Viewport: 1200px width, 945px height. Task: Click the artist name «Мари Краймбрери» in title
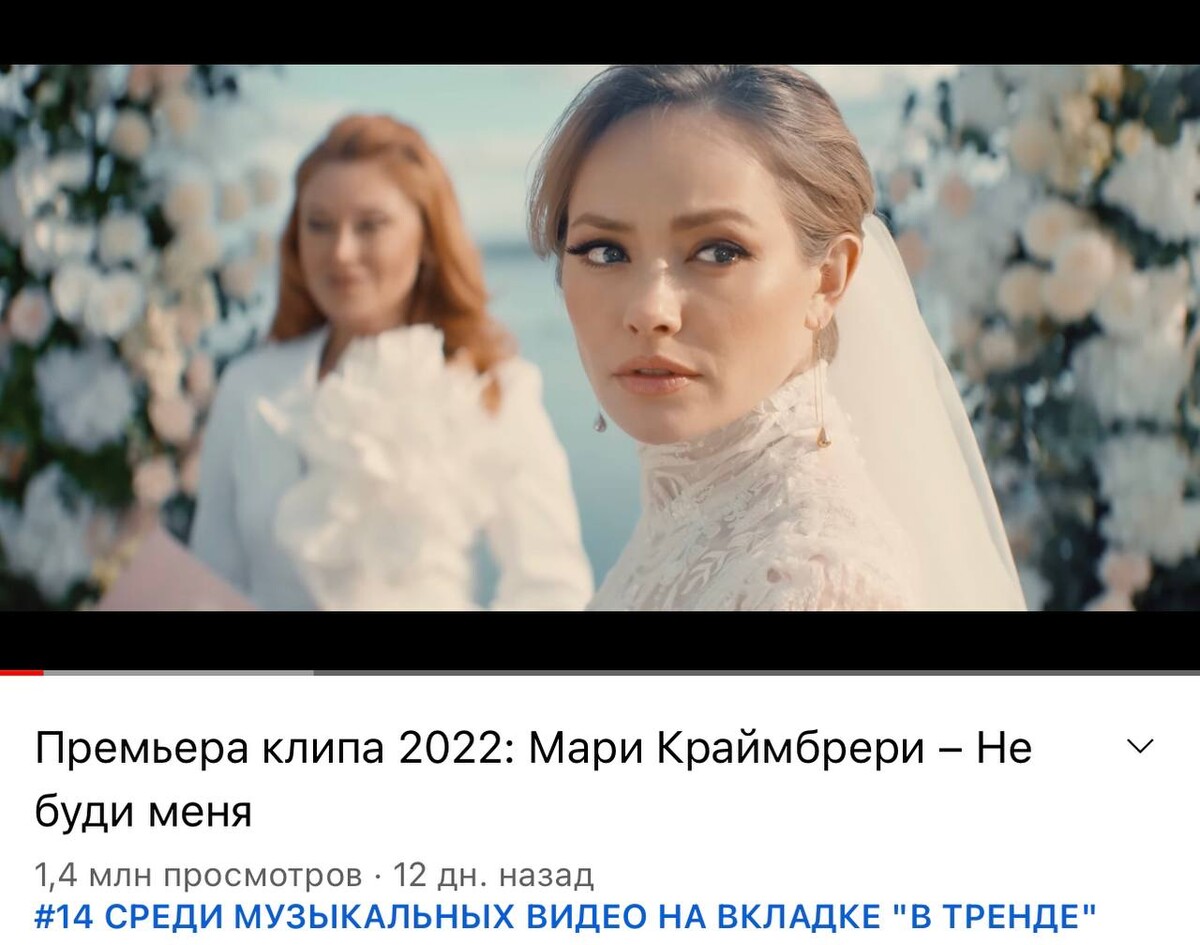tap(727, 748)
